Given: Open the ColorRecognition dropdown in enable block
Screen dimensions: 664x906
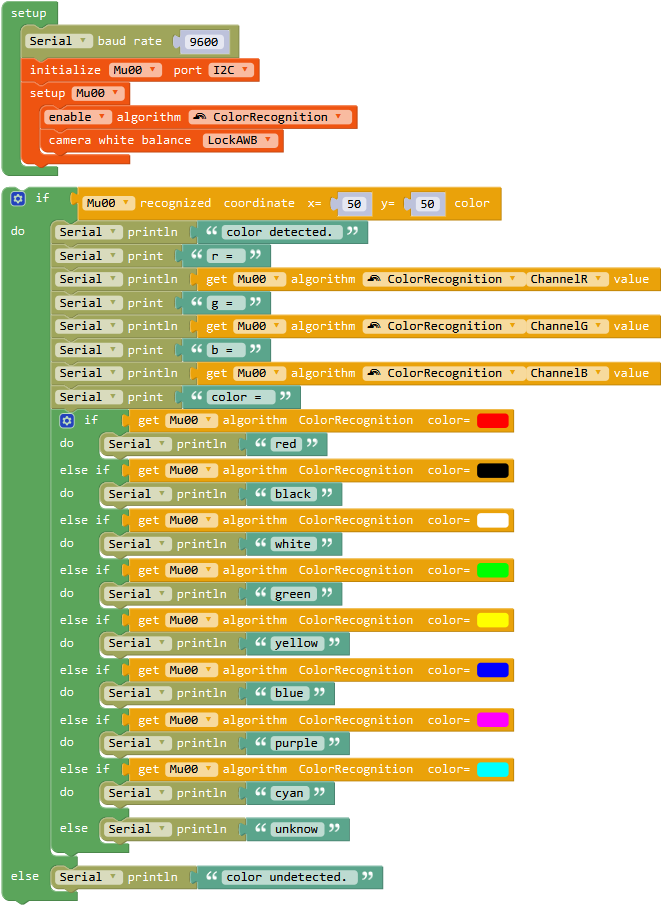Looking at the screenshot, I should point(270,117).
